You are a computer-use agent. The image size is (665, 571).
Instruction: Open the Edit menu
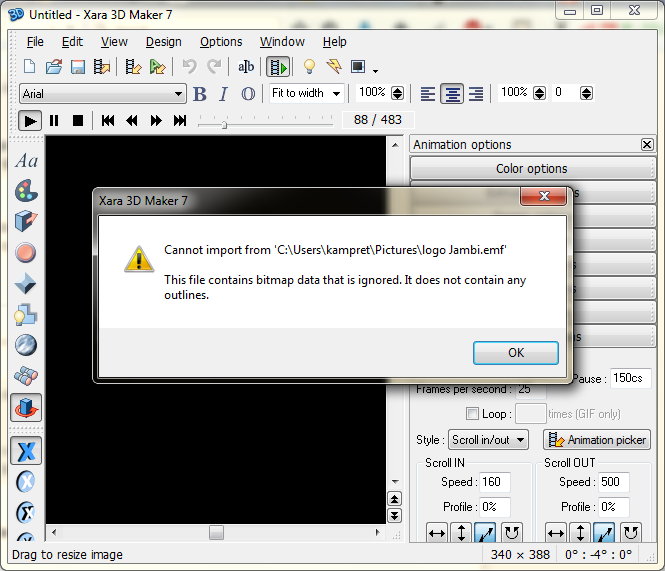point(72,42)
